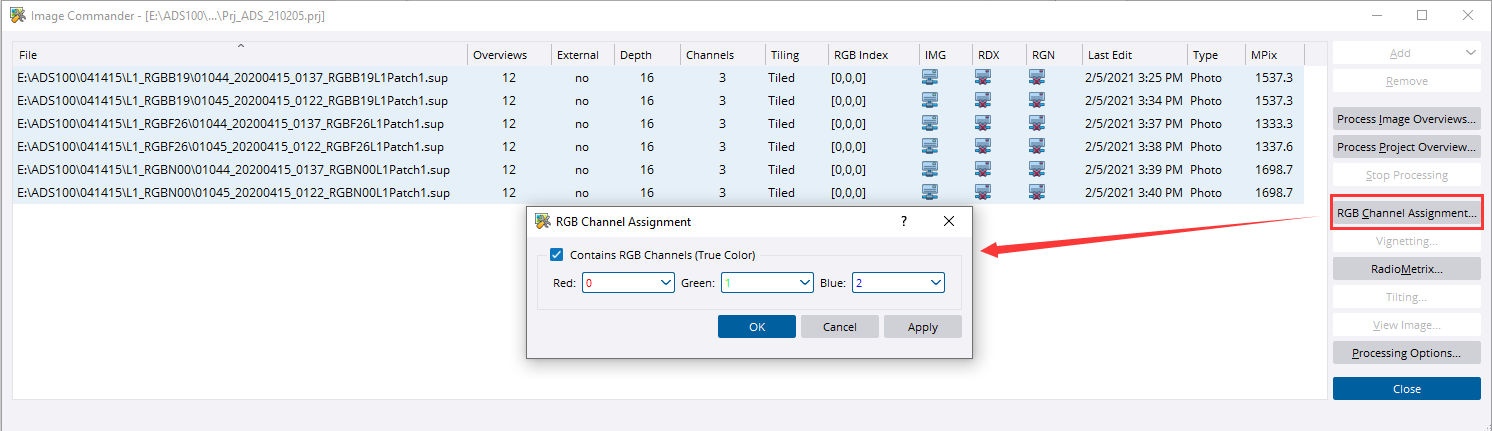
Task: Select the RGBN00 01045 file row
Action: tap(234, 192)
